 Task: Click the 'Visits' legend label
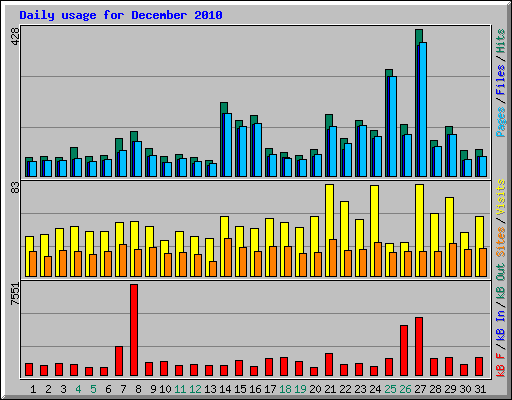(501, 198)
